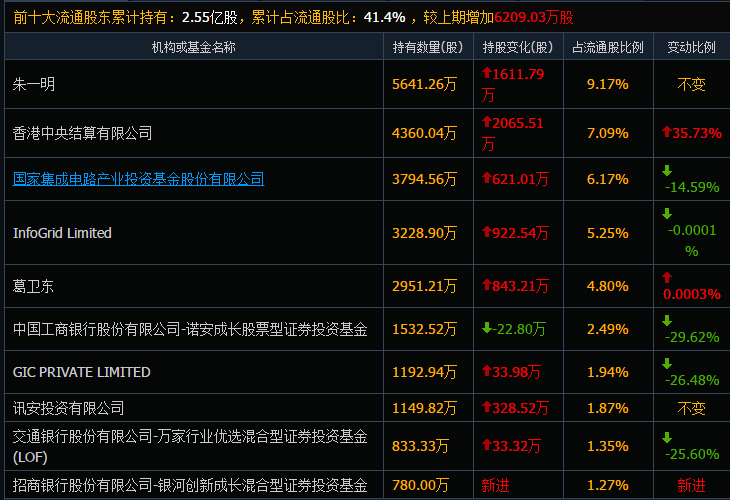
Task: Select the 新进 entry in 持股变化 column
Action: click(495, 485)
